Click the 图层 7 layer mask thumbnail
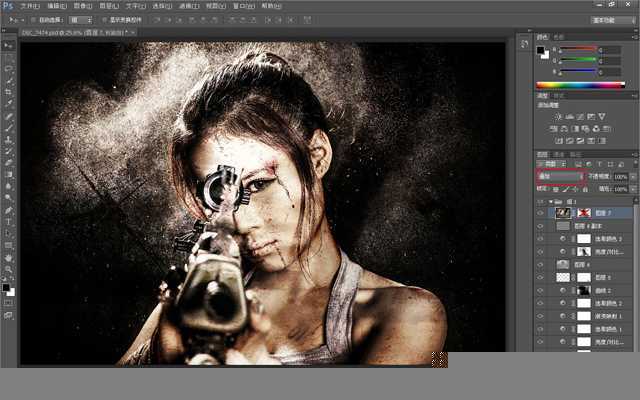Screen dimensions: 640x400 point(584,213)
